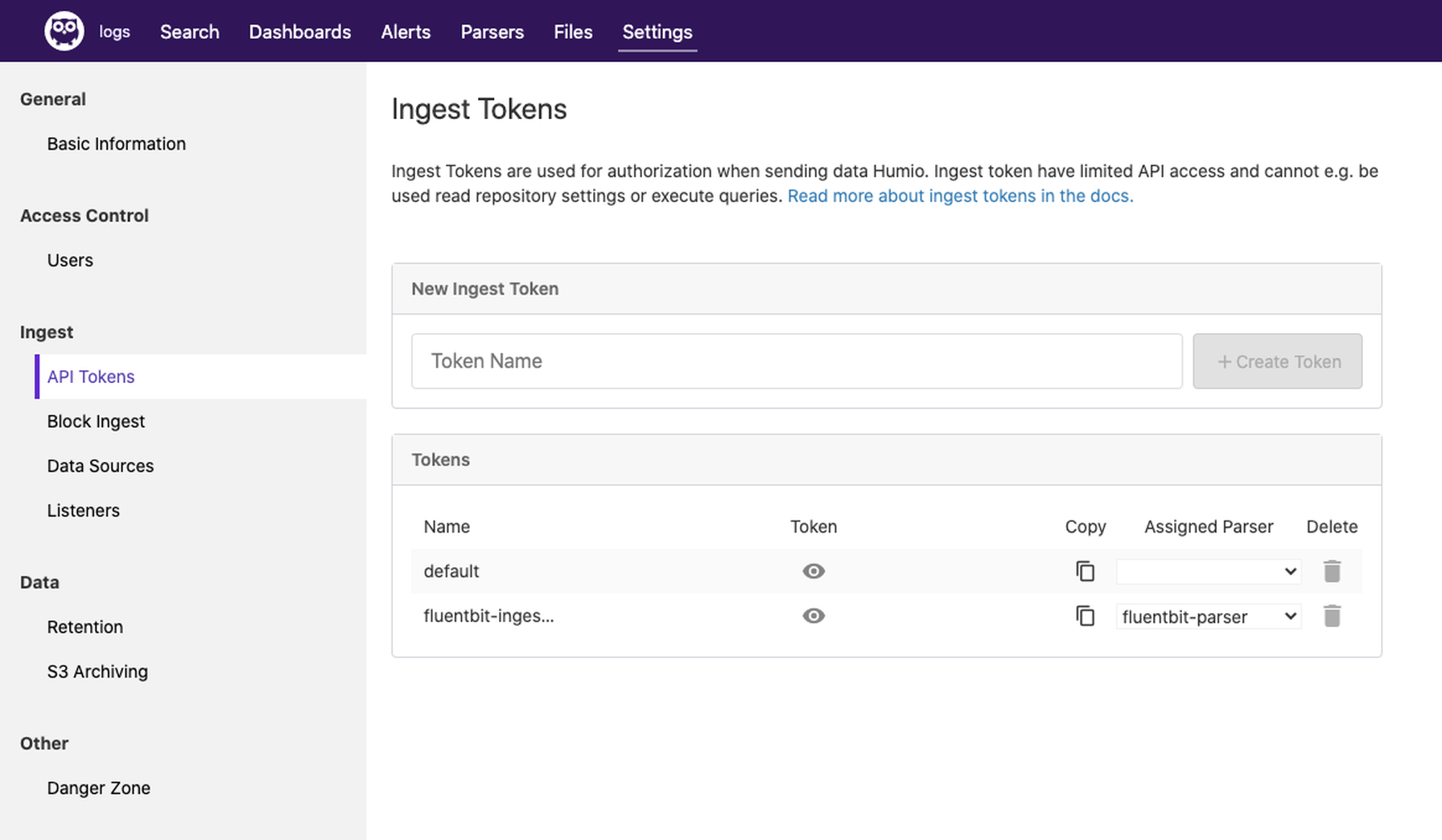
Task: Delete the fluentbit-inges... token
Action: click(x=1332, y=616)
